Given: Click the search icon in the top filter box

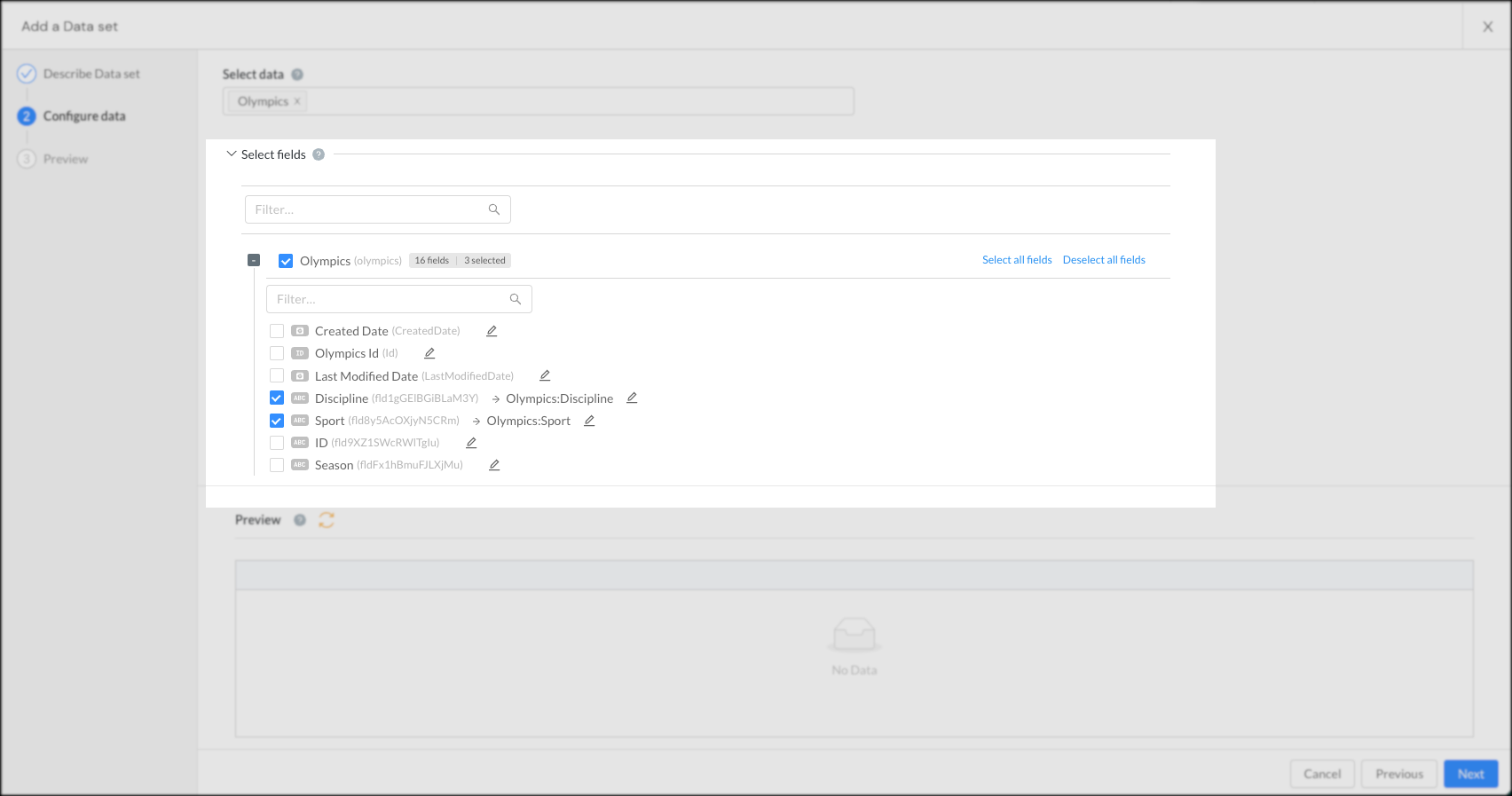Looking at the screenshot, I should point(494,209).
